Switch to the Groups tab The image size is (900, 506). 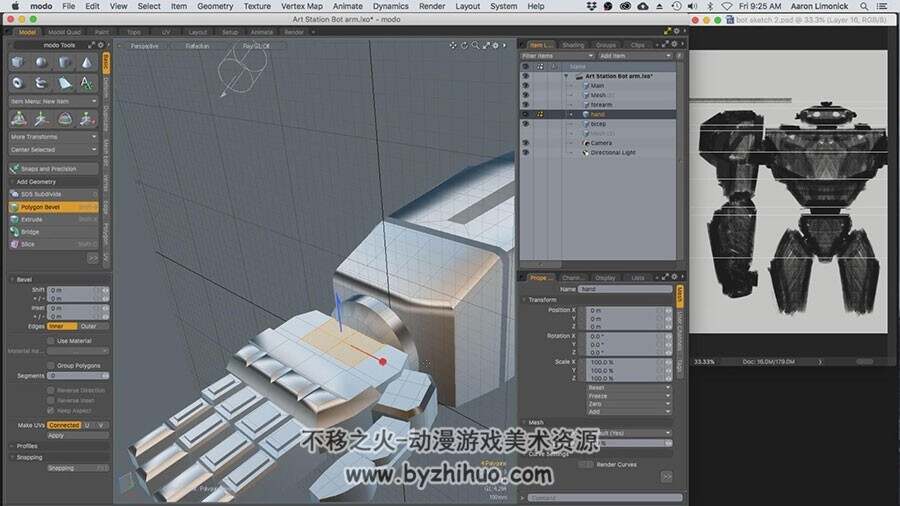tap(606, 45)
